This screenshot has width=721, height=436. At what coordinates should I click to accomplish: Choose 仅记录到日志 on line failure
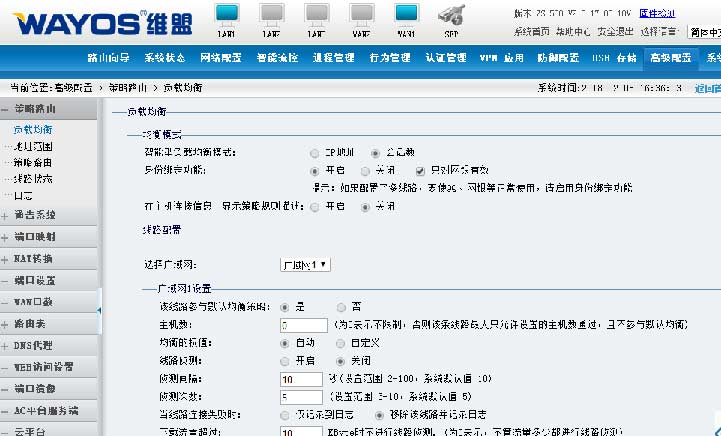285,416
